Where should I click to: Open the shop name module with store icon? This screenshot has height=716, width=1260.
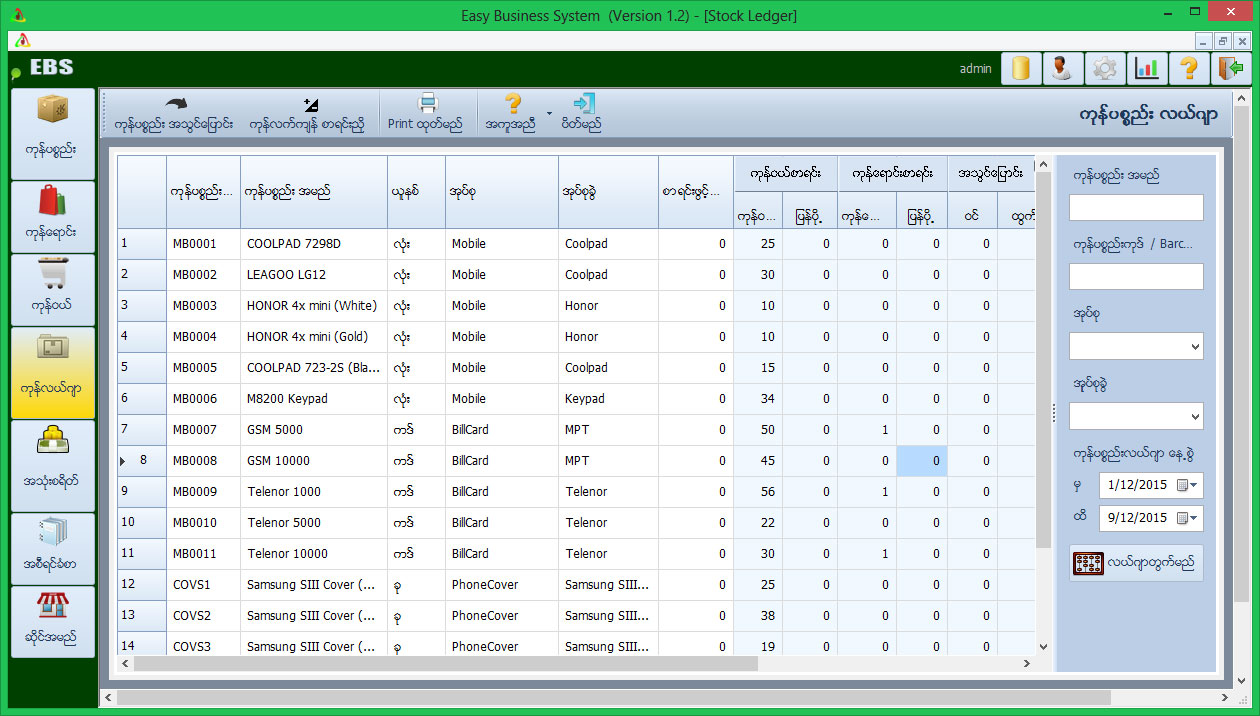53,621
